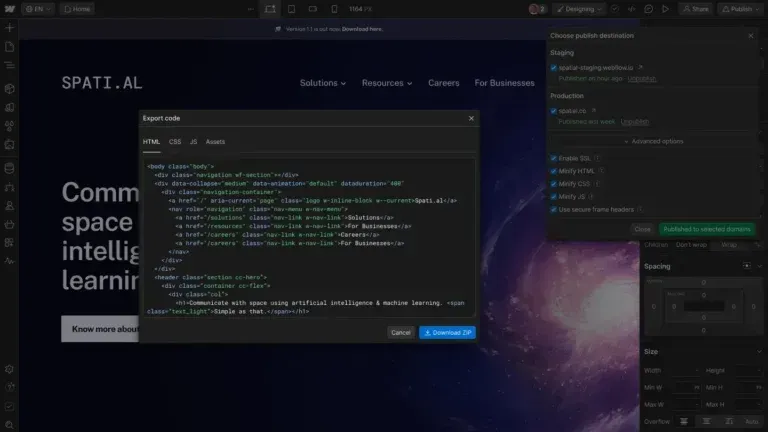The image size is (768, 432).
Task: Click the saved status checkmark icon in top bar
Action: [615, 9]
